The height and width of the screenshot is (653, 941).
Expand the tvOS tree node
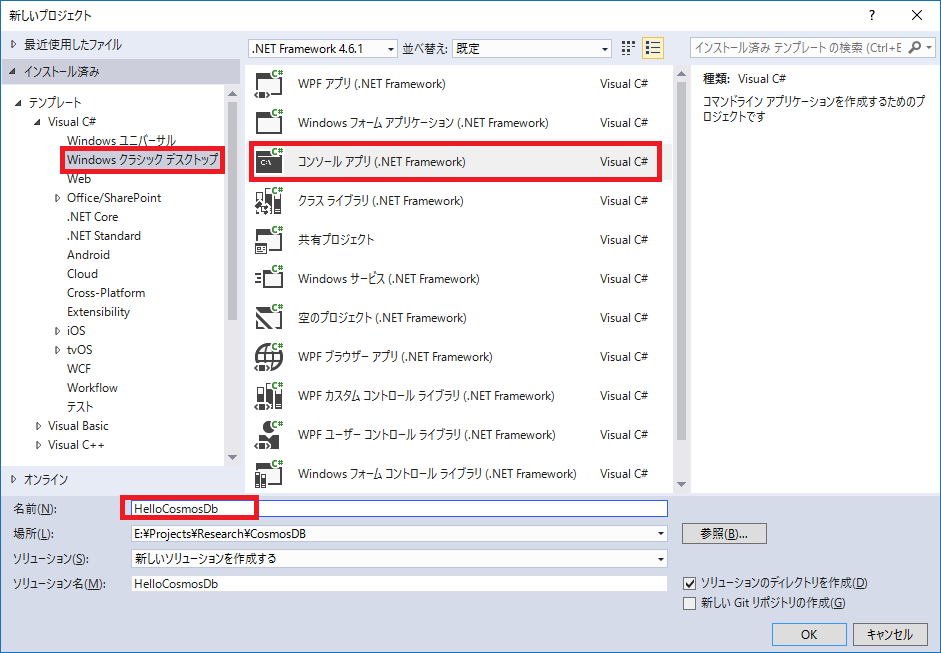click(58, 350)
